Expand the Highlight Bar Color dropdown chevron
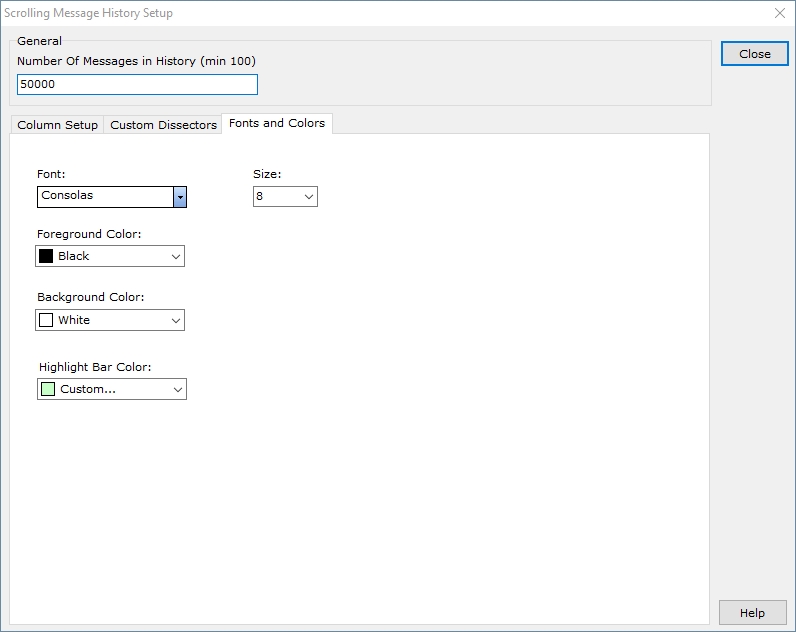Screen dimensions: 796x632 pos(177,390)
